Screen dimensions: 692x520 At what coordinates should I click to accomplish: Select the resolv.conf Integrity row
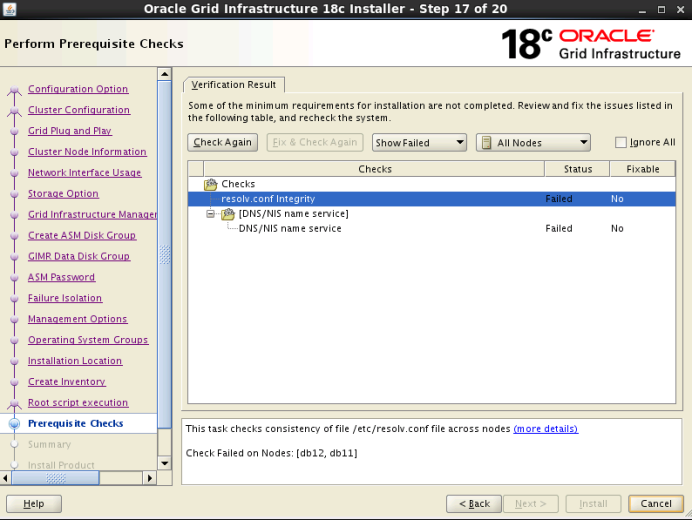[432, 199]
